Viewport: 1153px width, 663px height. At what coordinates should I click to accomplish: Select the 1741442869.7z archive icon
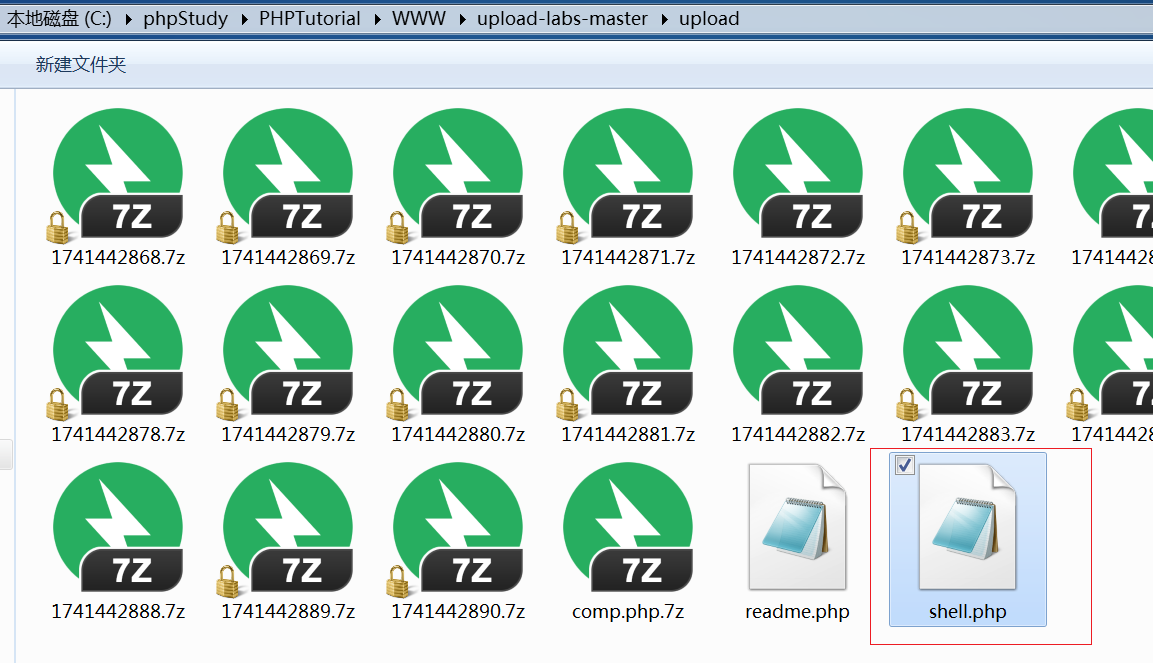tap(288, 175)
